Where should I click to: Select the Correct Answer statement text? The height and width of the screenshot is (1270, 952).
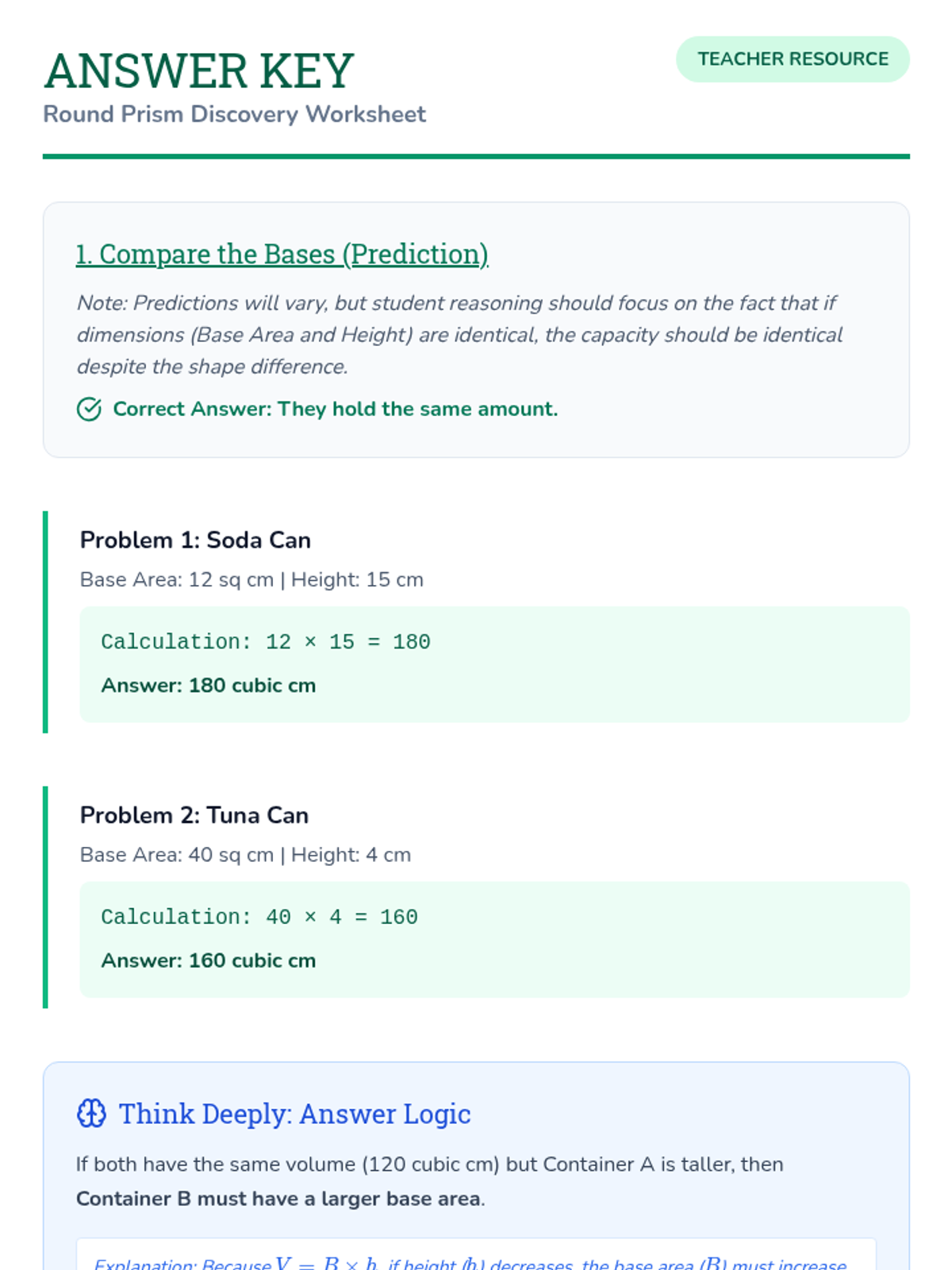(x=335, y=409)
